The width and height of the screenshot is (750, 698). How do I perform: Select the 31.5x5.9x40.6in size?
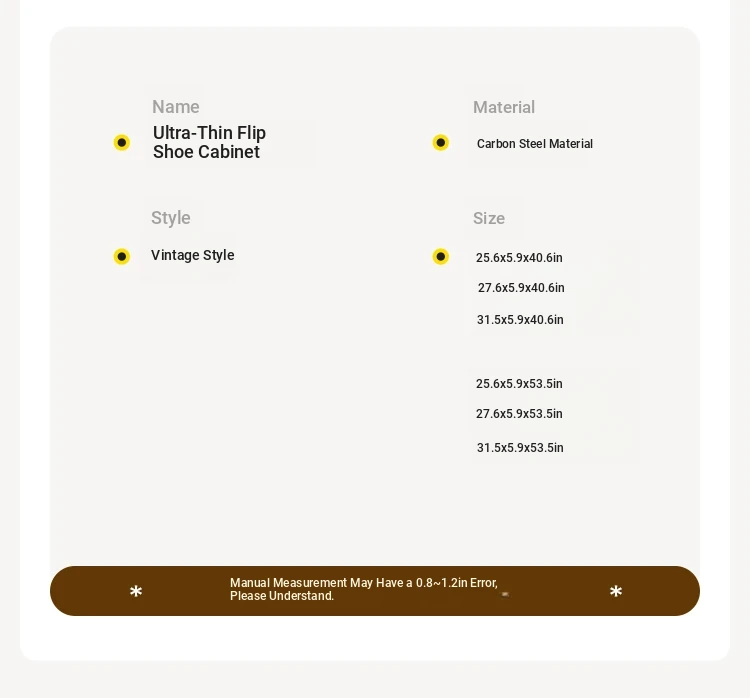[520, 320]
